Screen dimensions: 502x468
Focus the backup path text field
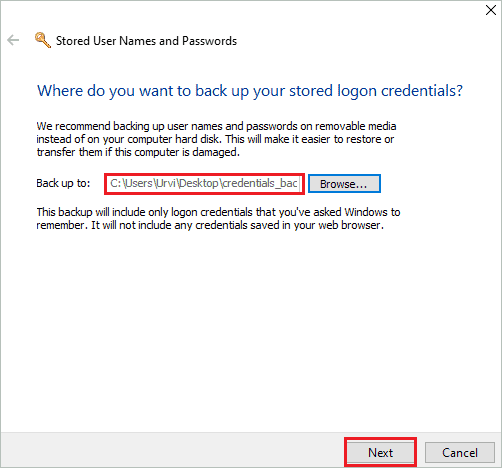[204, 184]
